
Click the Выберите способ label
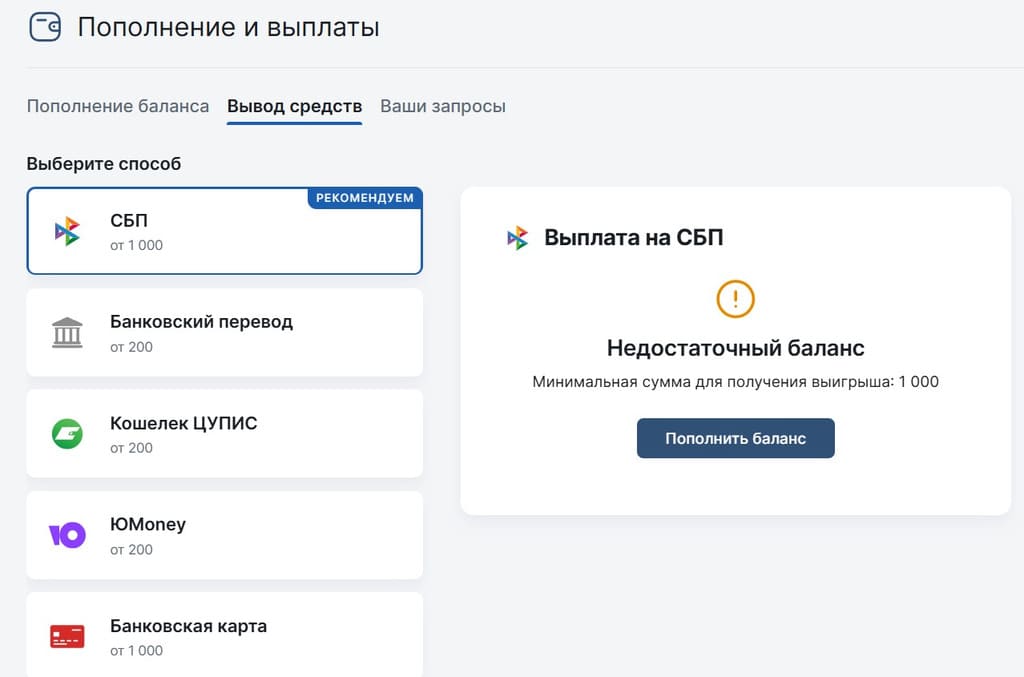point(104,163)
